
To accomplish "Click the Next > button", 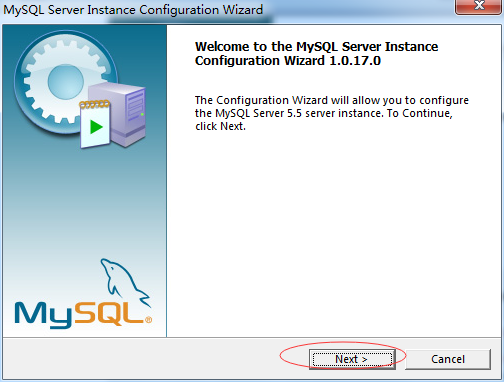I will pyautogui.click(x=352, y=359).
